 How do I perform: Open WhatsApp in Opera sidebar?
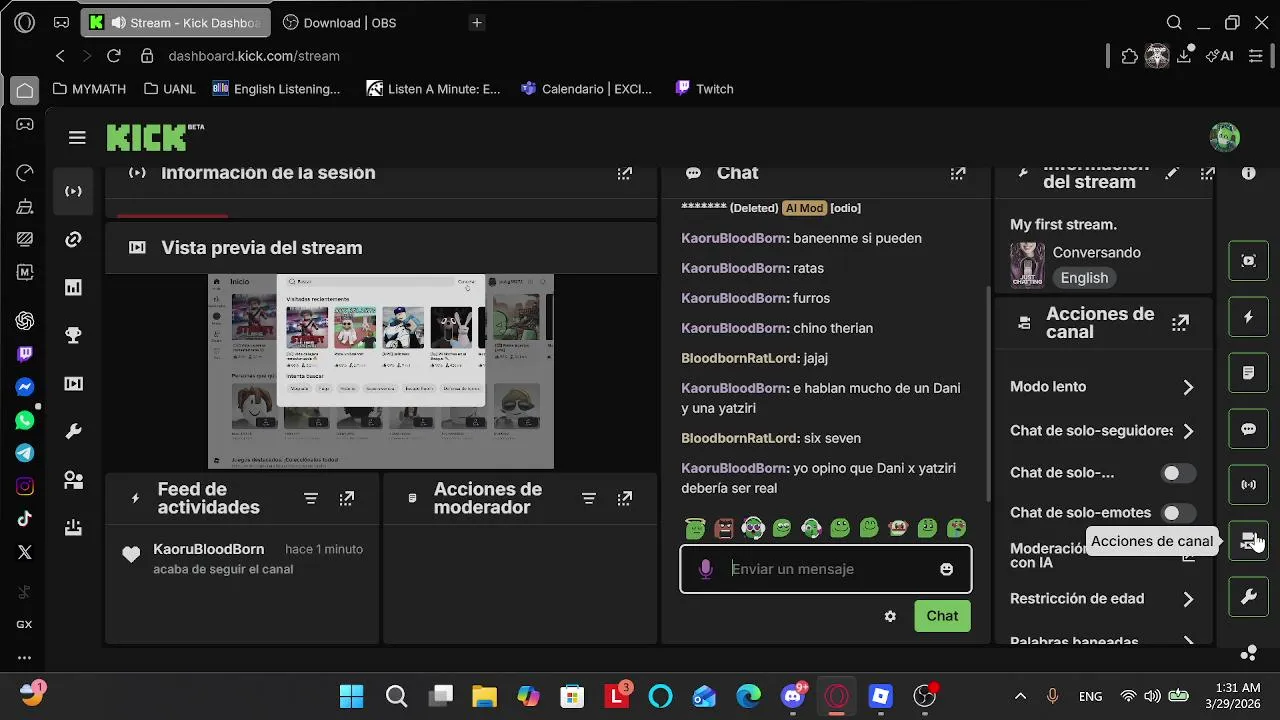(25, 420)
